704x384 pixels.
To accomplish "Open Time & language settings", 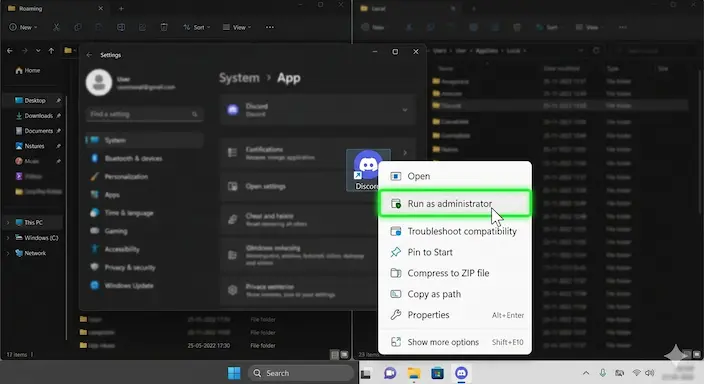I will (x=144, y=213).
